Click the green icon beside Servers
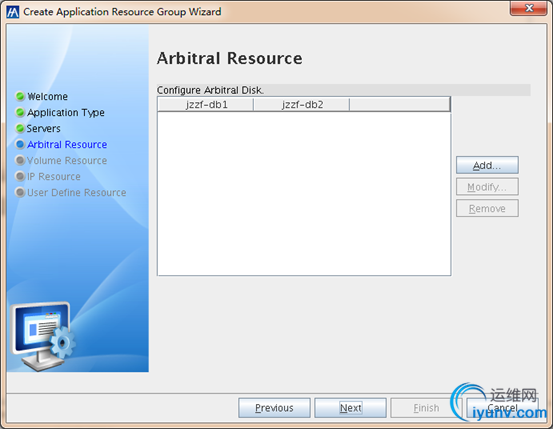The height and width of the screenshot is (429, 553). 20,128
